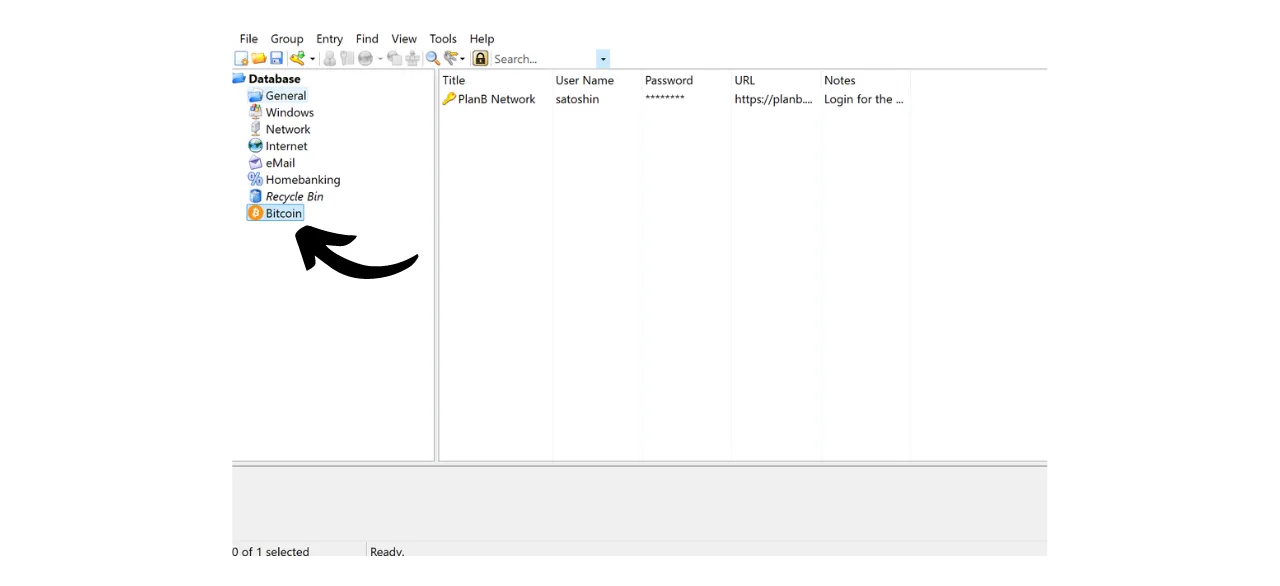Add a new entry using the key icon

[x=298, y=58]
